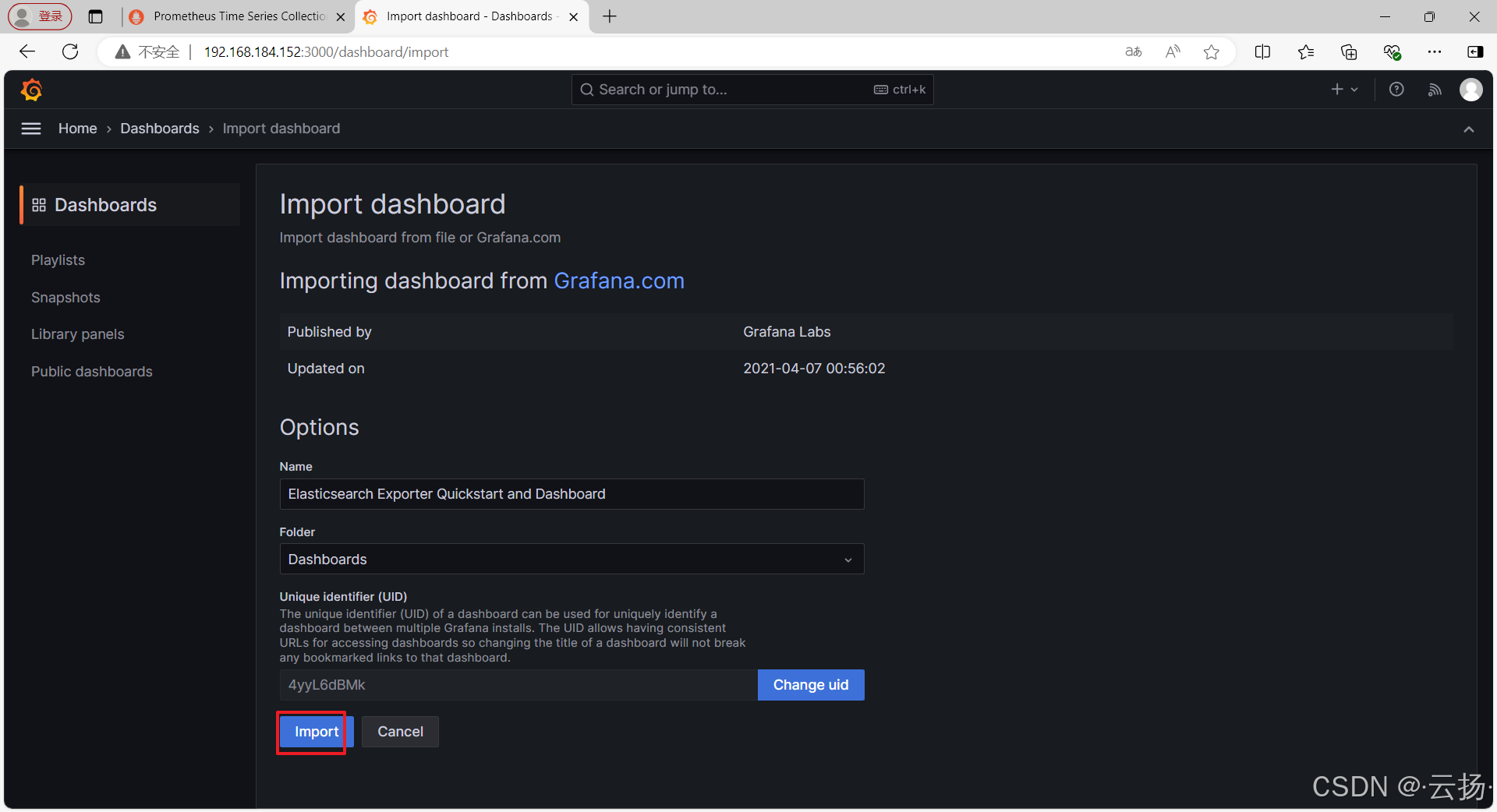Click the Grafana Labs publisher text
Image resolution: width=1497 pixels, height=812 pixels.
click(787, 332)
